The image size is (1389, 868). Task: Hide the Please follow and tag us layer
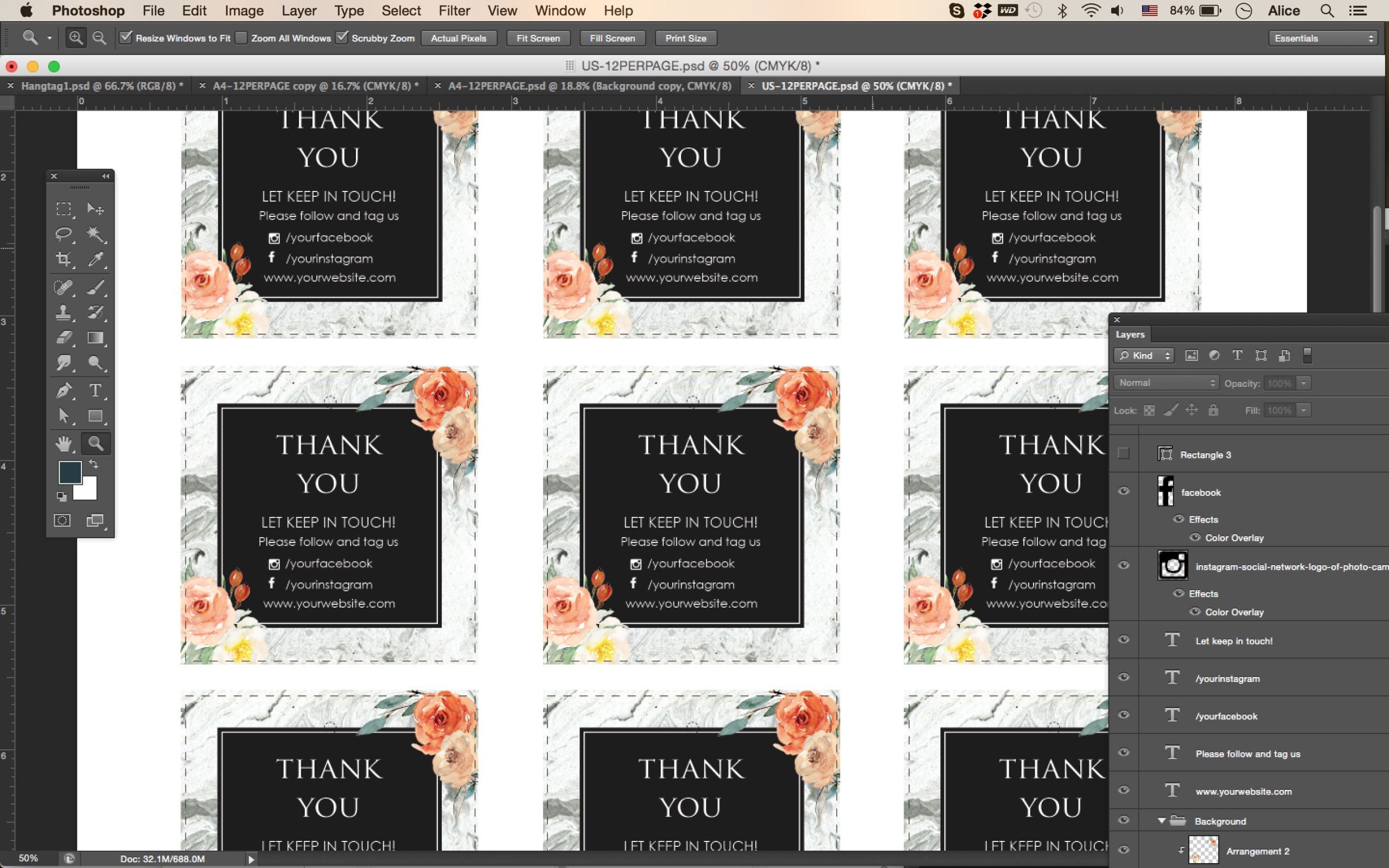(1123, 752)
